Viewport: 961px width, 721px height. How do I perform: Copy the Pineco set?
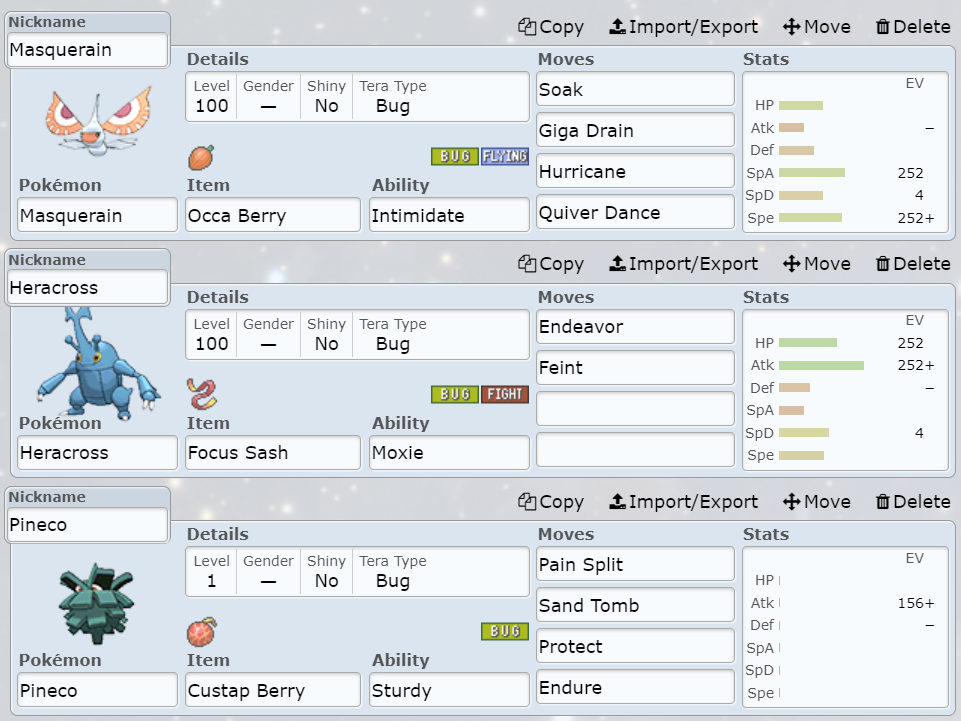[x=550, y=502]
